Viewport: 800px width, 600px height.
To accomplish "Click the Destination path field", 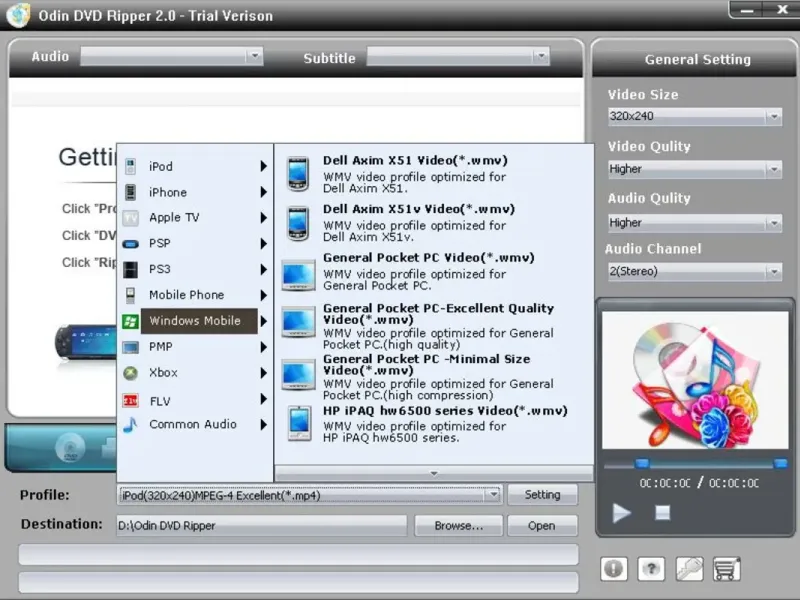I will pyautogui.click(x=262, y=526).
